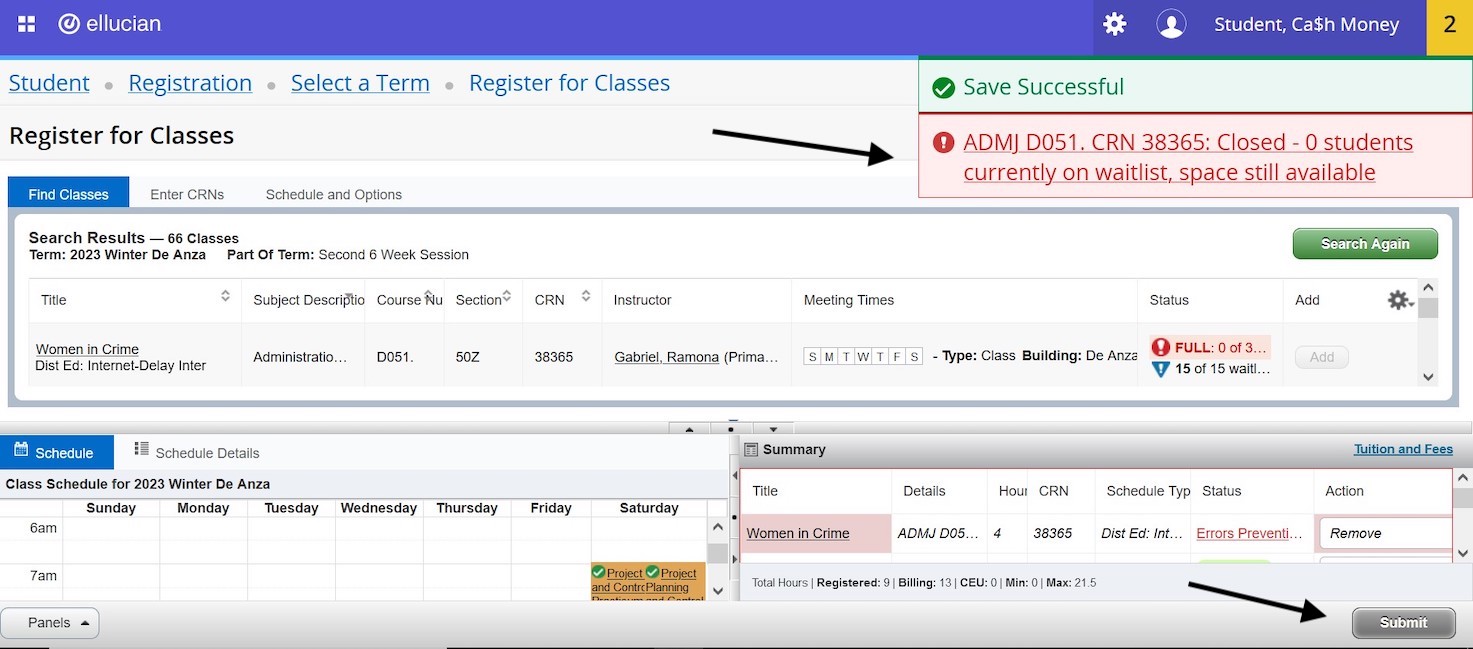Click the Summary panel icon next to its title
1473x649 pixels.
pos(751,449)
